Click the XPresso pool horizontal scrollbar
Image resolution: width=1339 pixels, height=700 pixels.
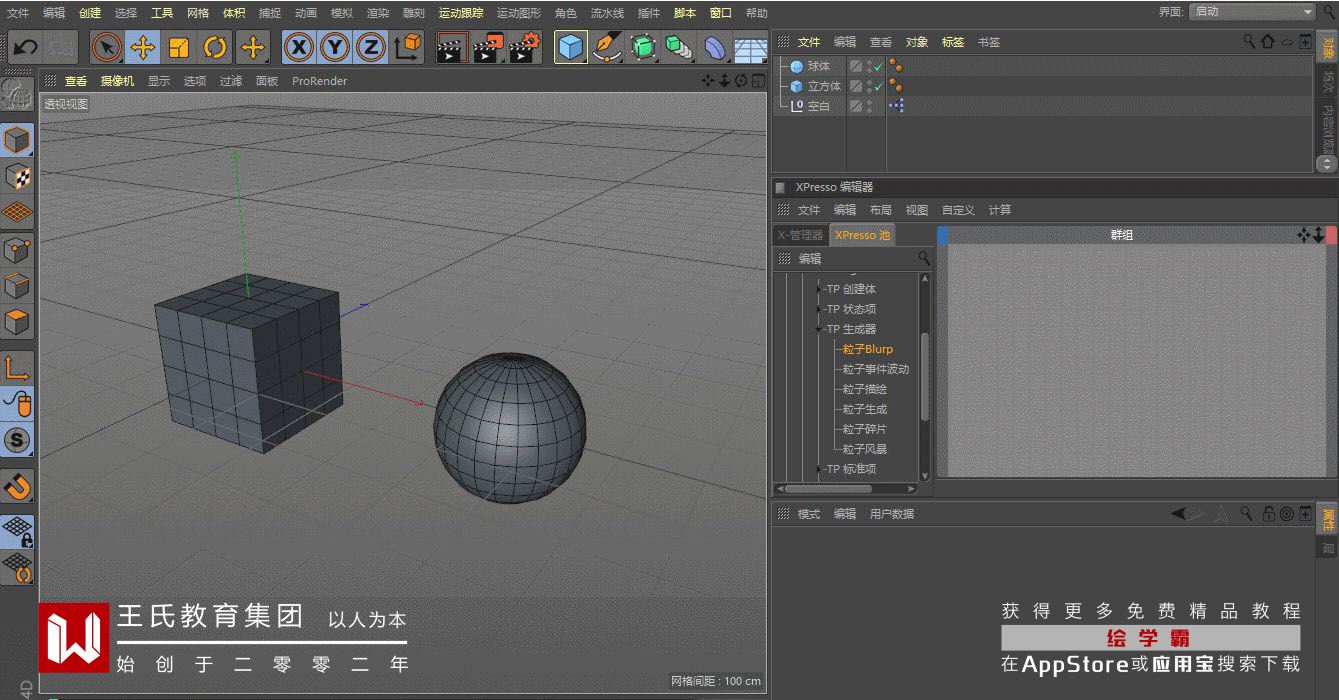click(828, 489)
